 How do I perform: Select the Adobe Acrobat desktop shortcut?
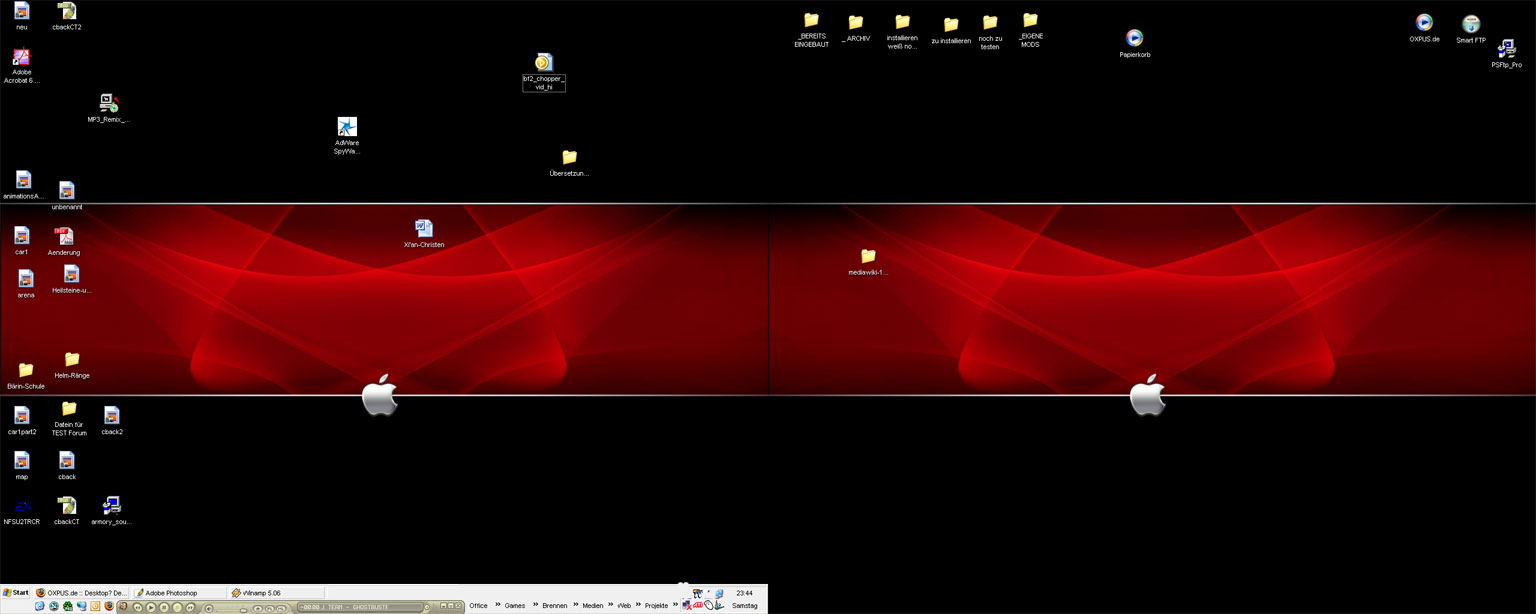tap(21, 58)
